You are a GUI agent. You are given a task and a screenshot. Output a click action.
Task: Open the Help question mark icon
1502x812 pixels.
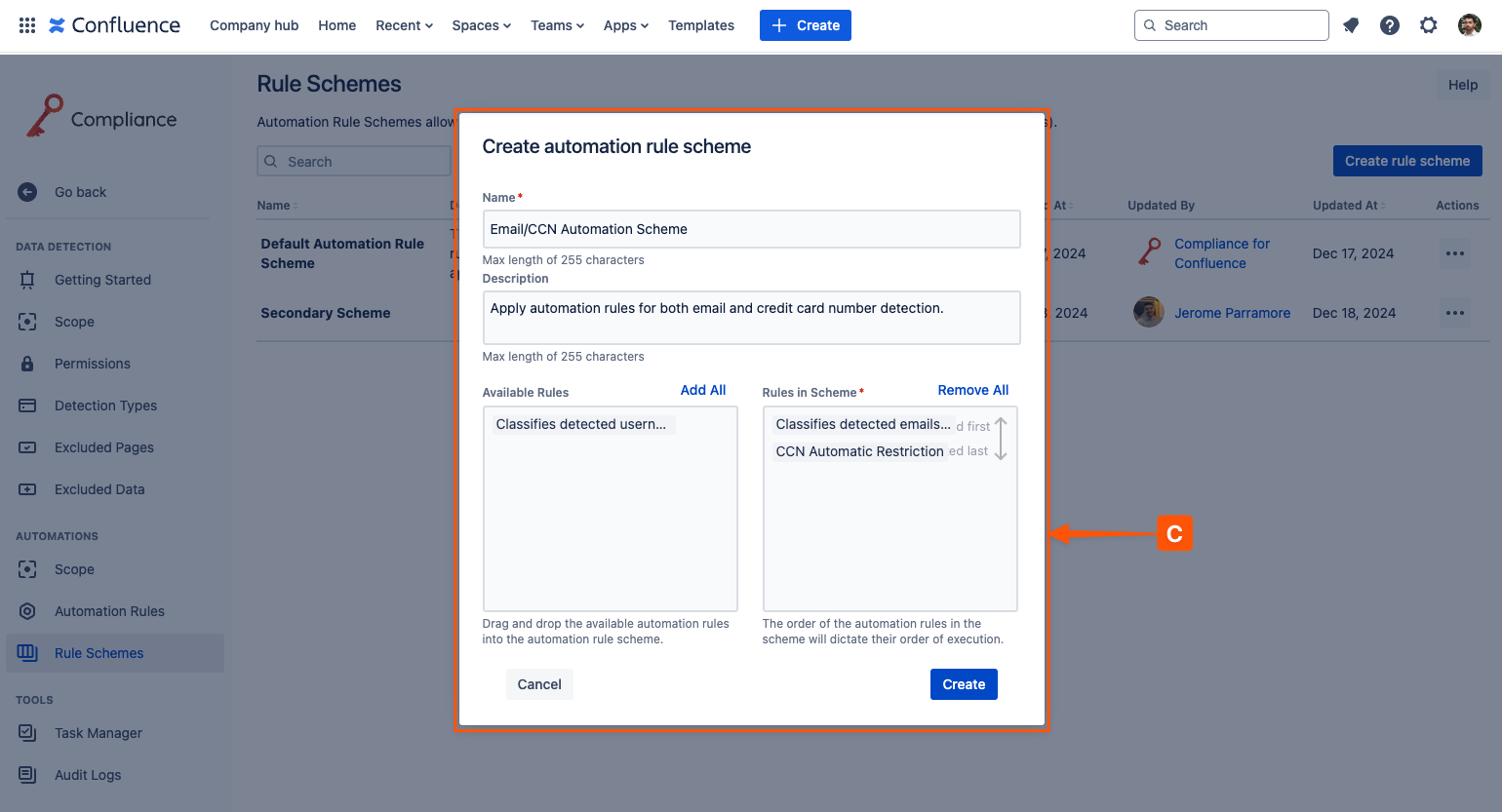(x=1389, y=24)
